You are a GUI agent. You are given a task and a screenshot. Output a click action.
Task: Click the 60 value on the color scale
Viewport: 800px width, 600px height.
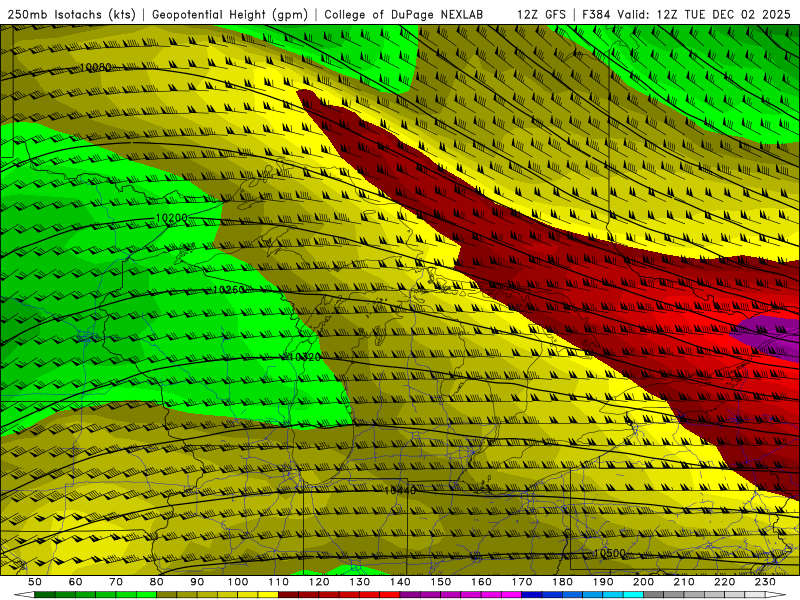[76, 582]
